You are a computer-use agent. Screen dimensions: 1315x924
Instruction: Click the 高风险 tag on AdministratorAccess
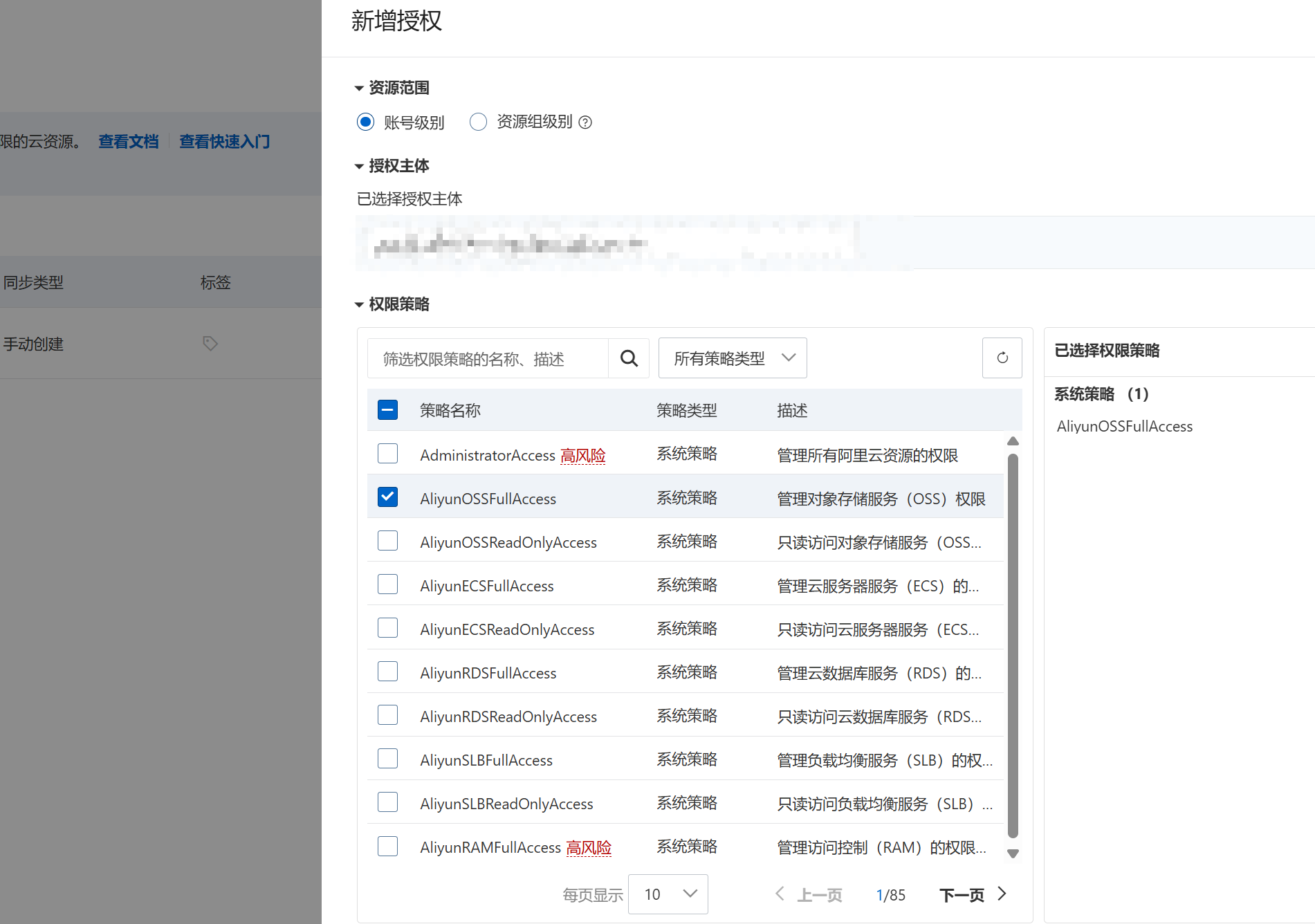(x=583, y=456)
